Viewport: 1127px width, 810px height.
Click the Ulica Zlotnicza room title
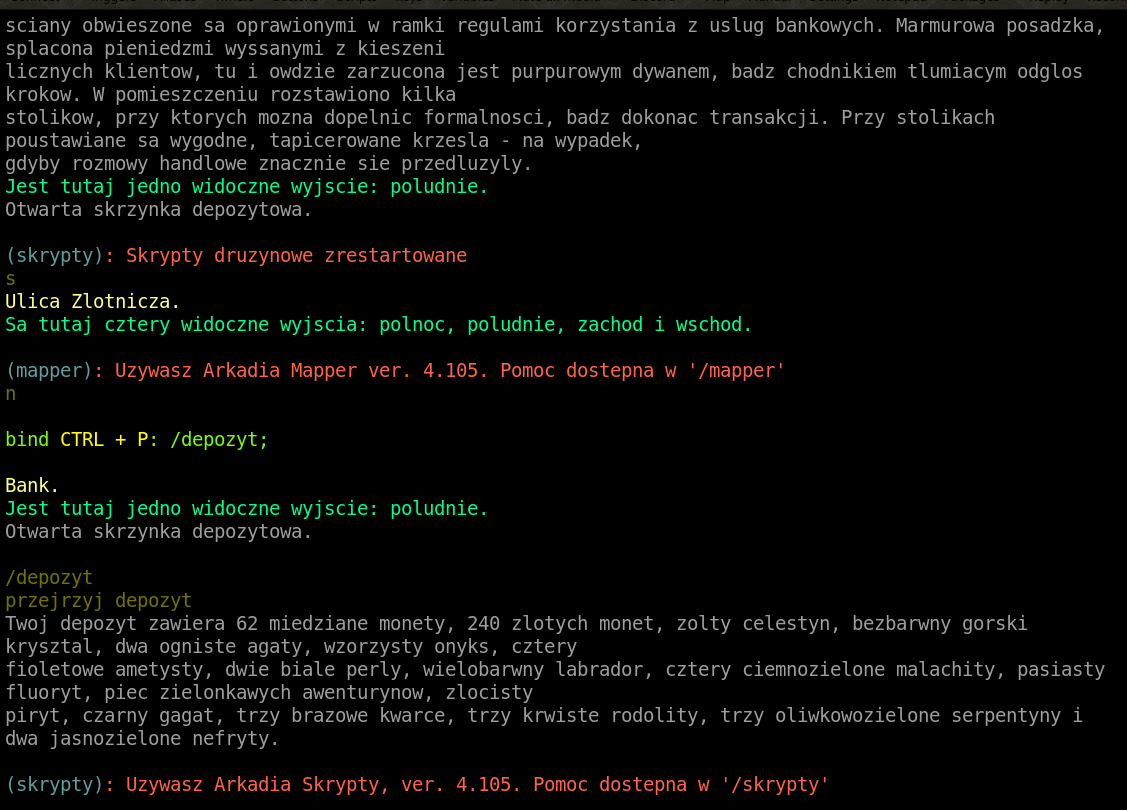point(92,301)
